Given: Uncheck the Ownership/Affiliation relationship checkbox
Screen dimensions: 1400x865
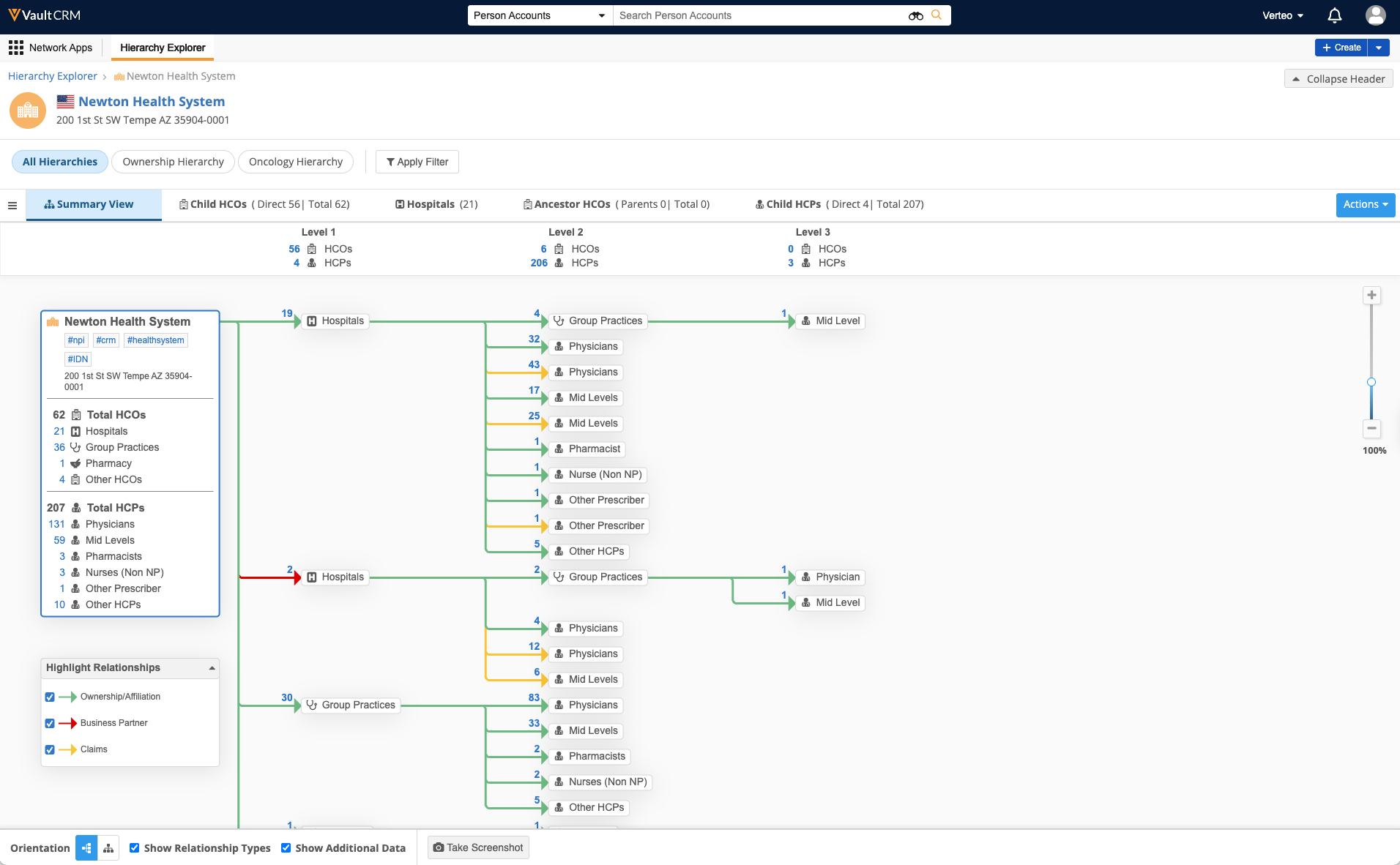Looking at the screenshot, I should 50,697.
